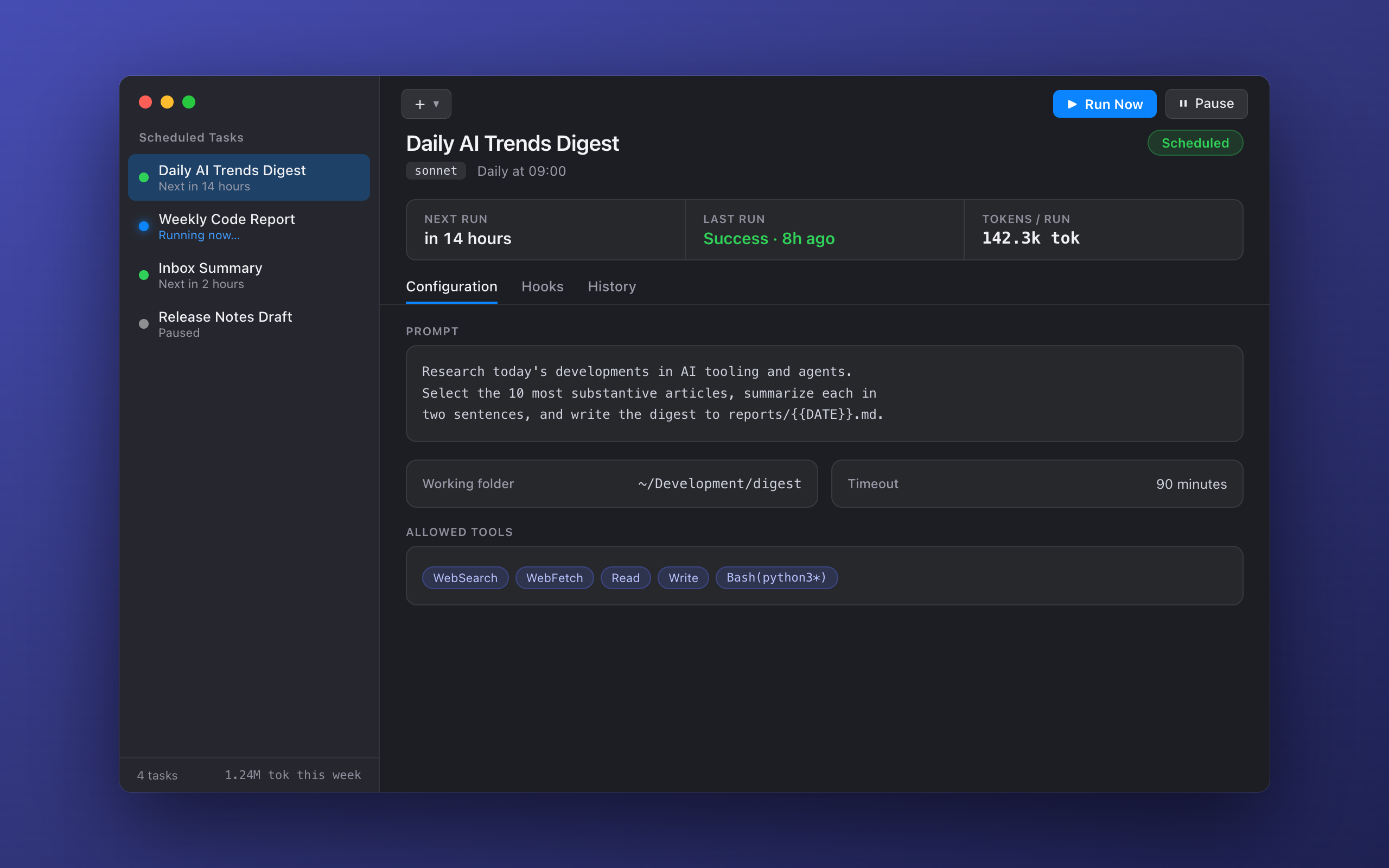The height and width of the screenshot is (868, 1389).
Task: Minimize the window with yellow button
Action: pos(167,102)
